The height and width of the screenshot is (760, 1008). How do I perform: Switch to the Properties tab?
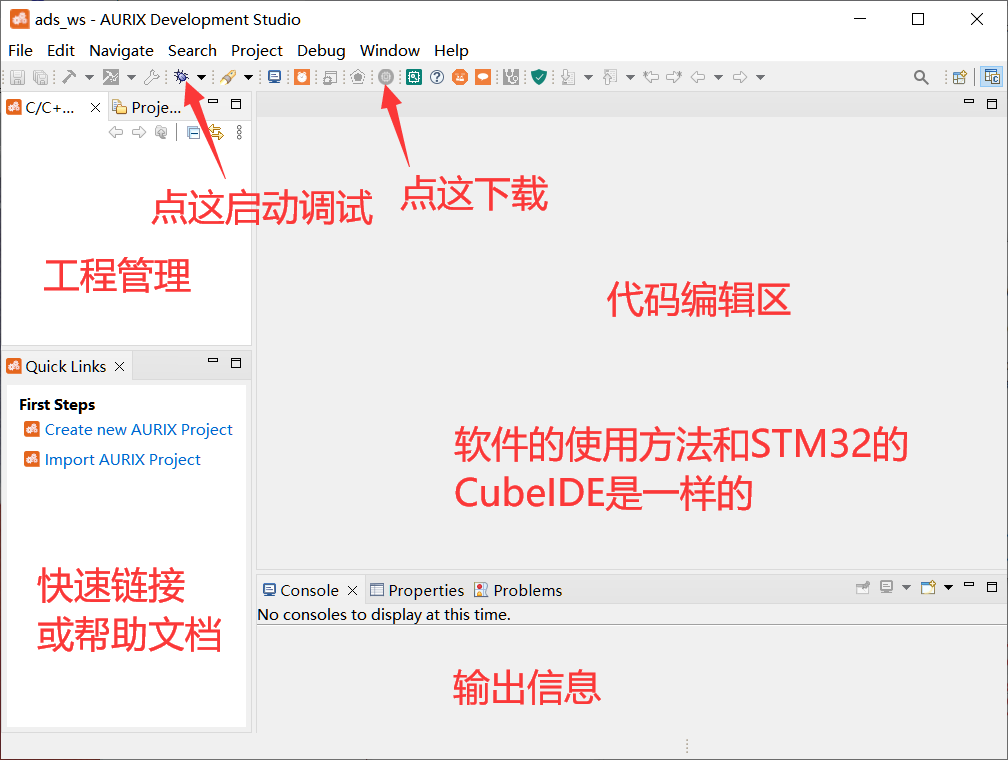tap(417, 590)
